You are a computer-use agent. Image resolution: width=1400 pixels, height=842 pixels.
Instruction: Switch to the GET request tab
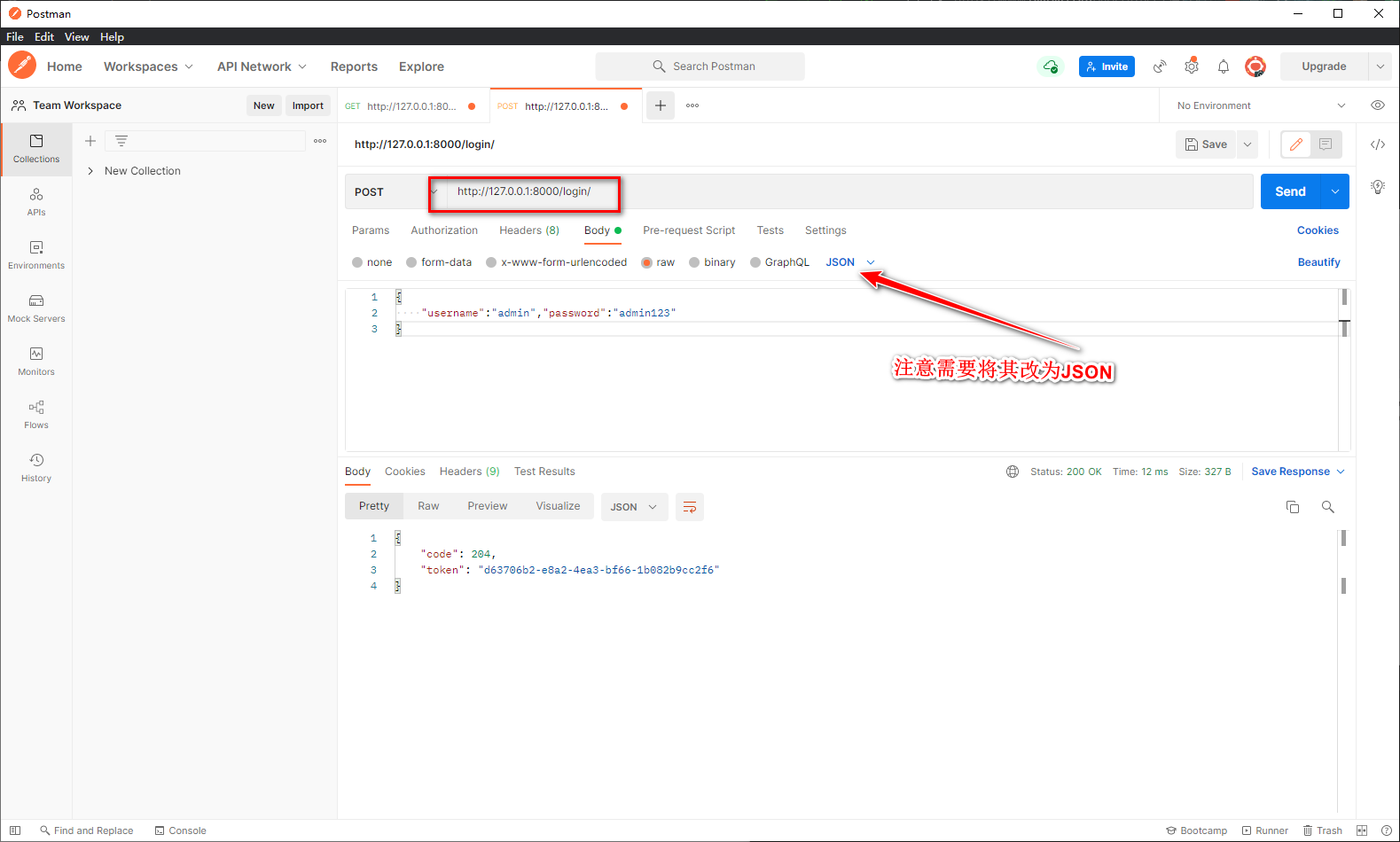411,105
